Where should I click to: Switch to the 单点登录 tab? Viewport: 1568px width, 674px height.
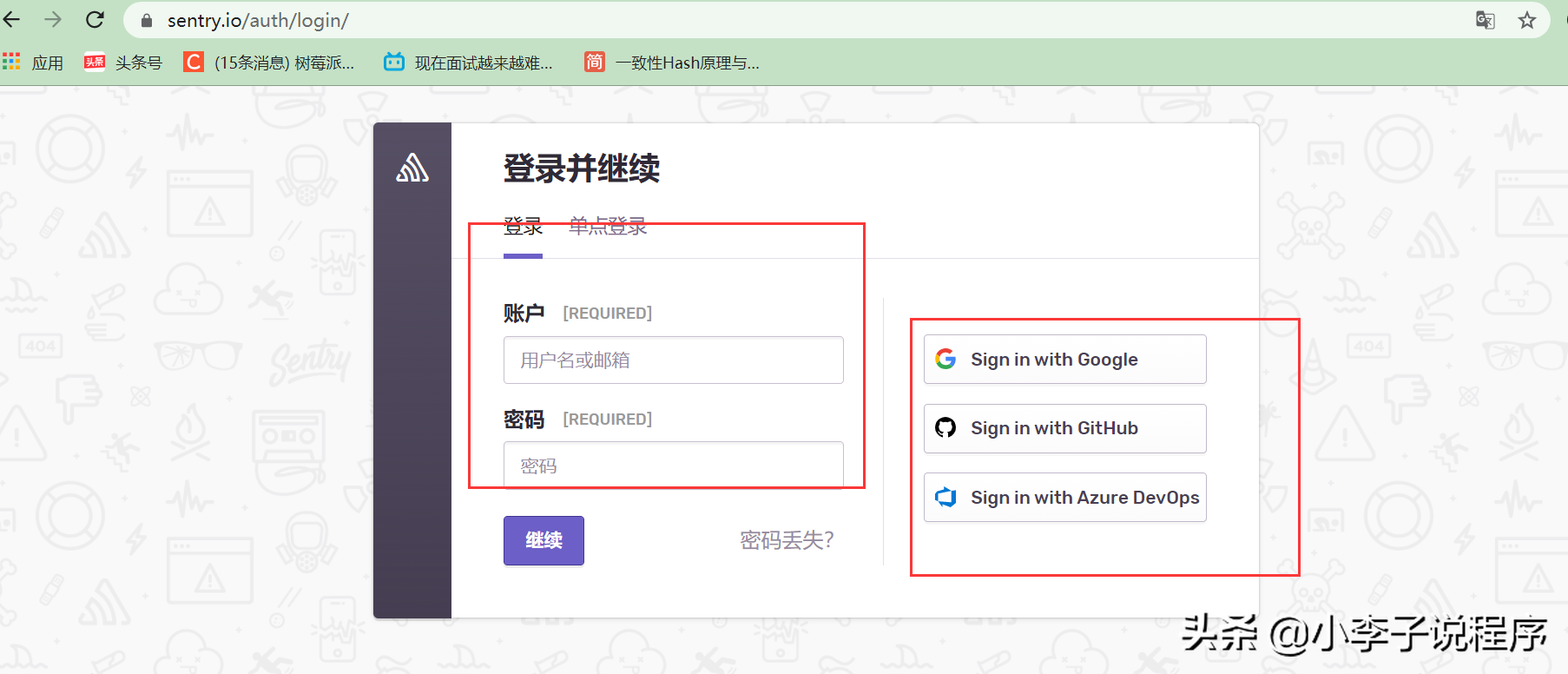tap(608, 227)
